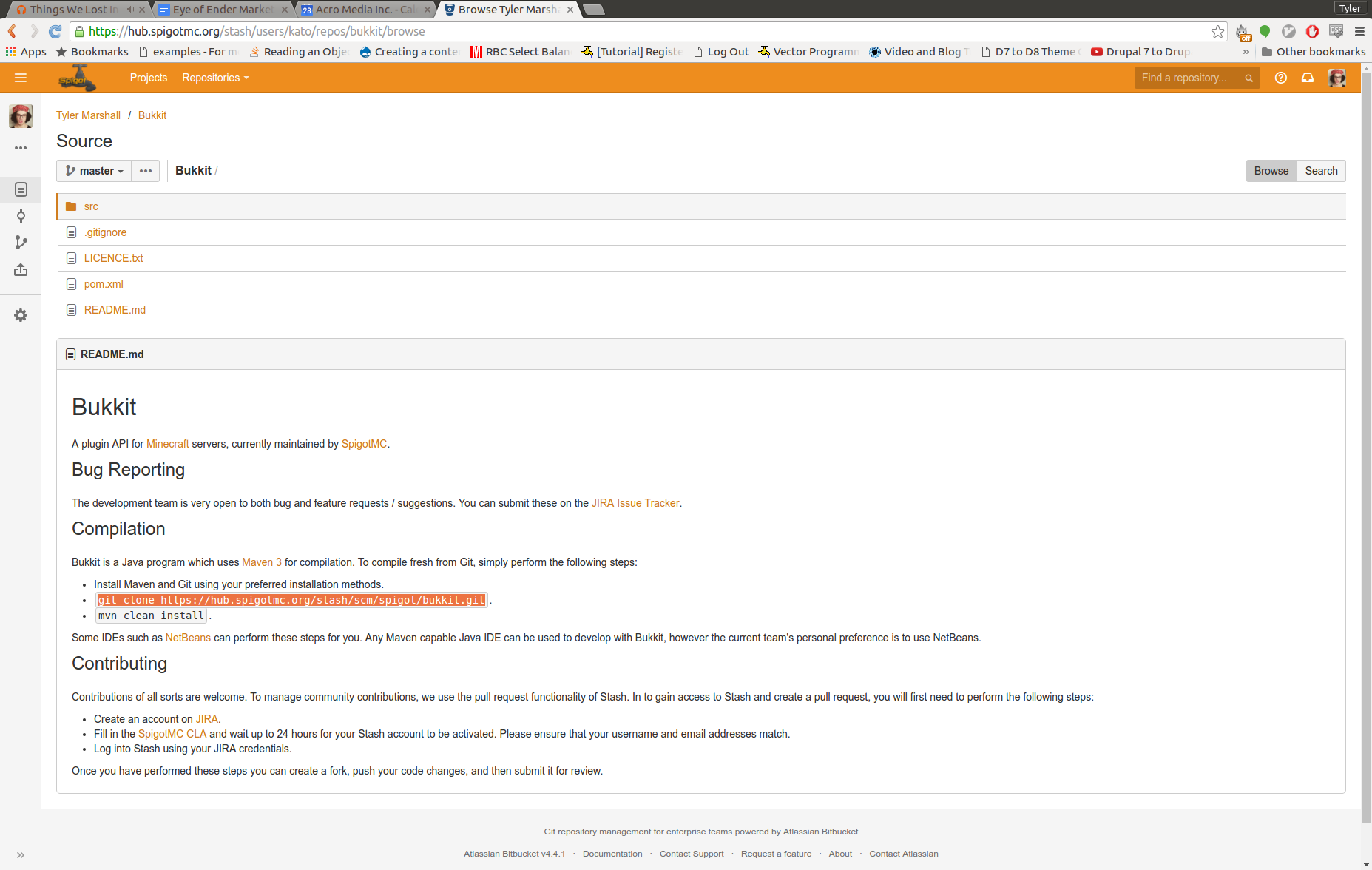Open the Branches view from the sidebar

click(x=20, y=242)
